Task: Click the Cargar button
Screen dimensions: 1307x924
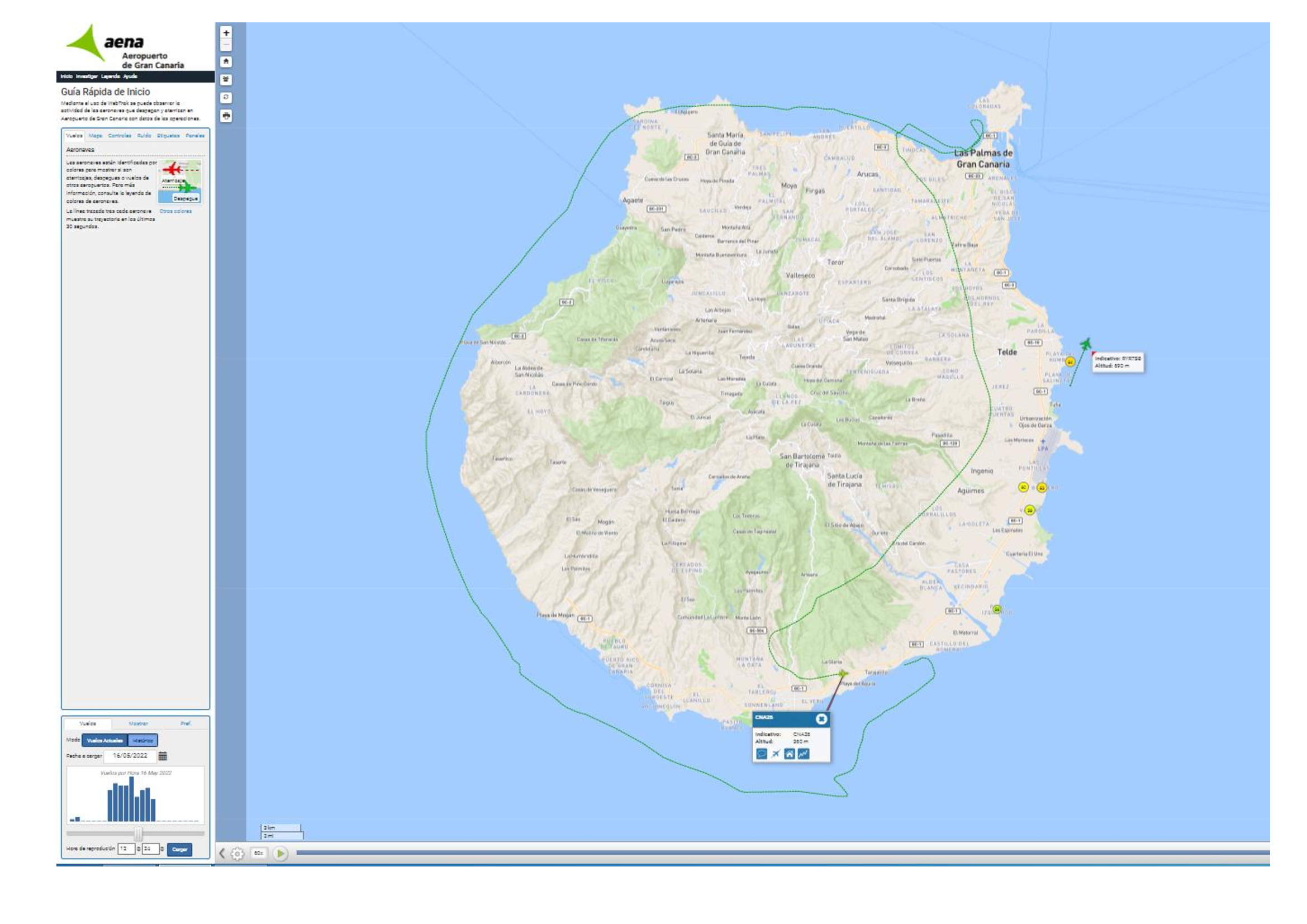Action: point(179,850)
